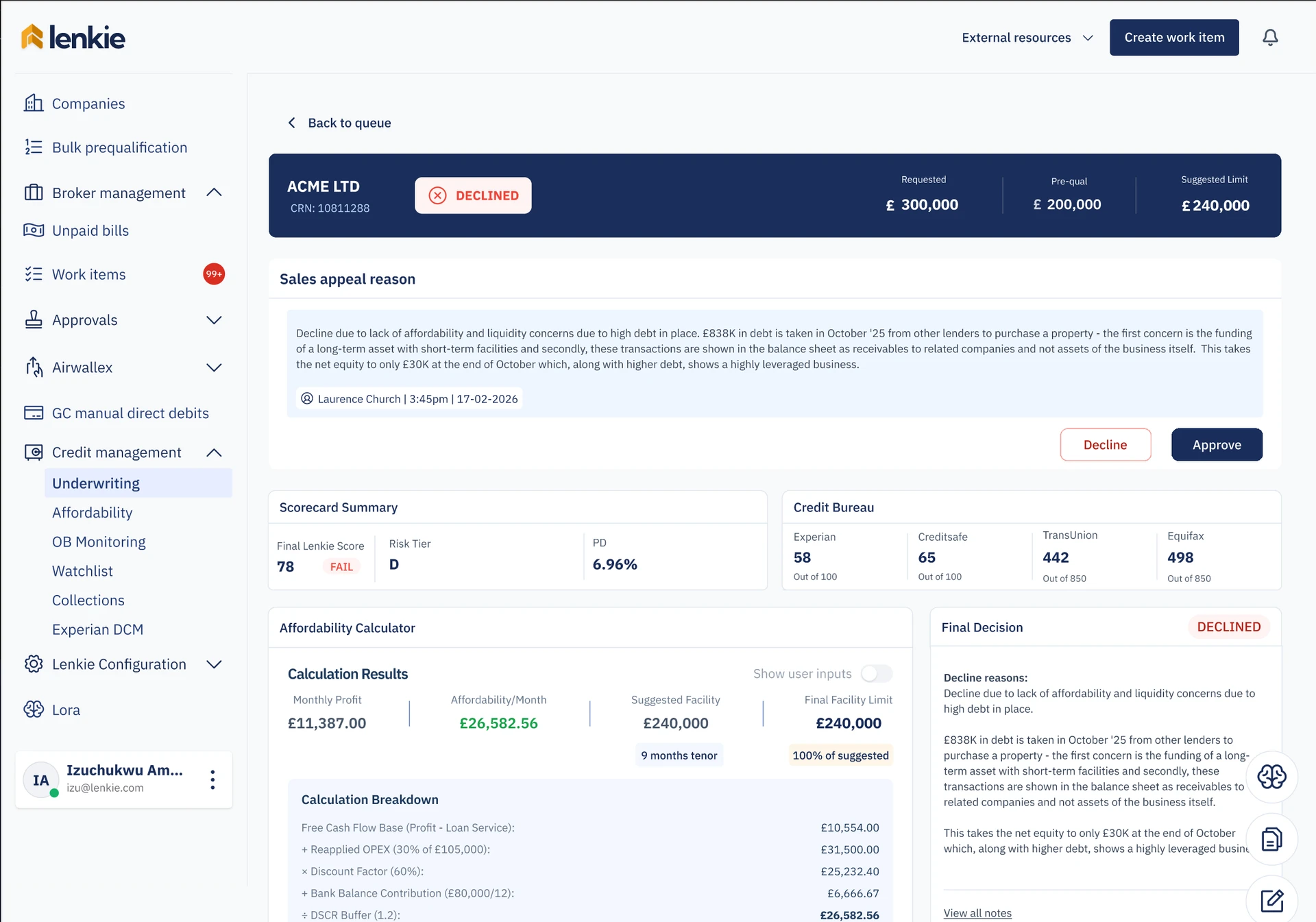Click the author person icon by Laurence Church
This screenshot has height=922, width=1316.
coord(307,398)
